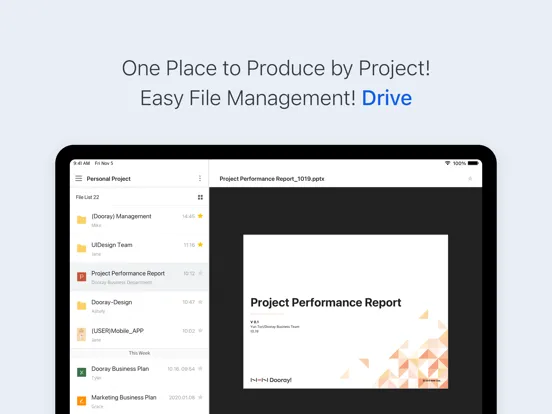Click the UIDesign Team row name
The width and height of the screenshot is (552, 414).
[112, 245]
